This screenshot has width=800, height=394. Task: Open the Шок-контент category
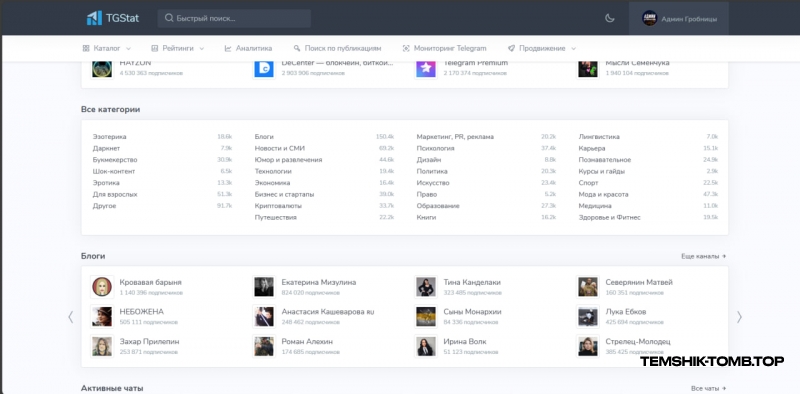coord(114,171)
